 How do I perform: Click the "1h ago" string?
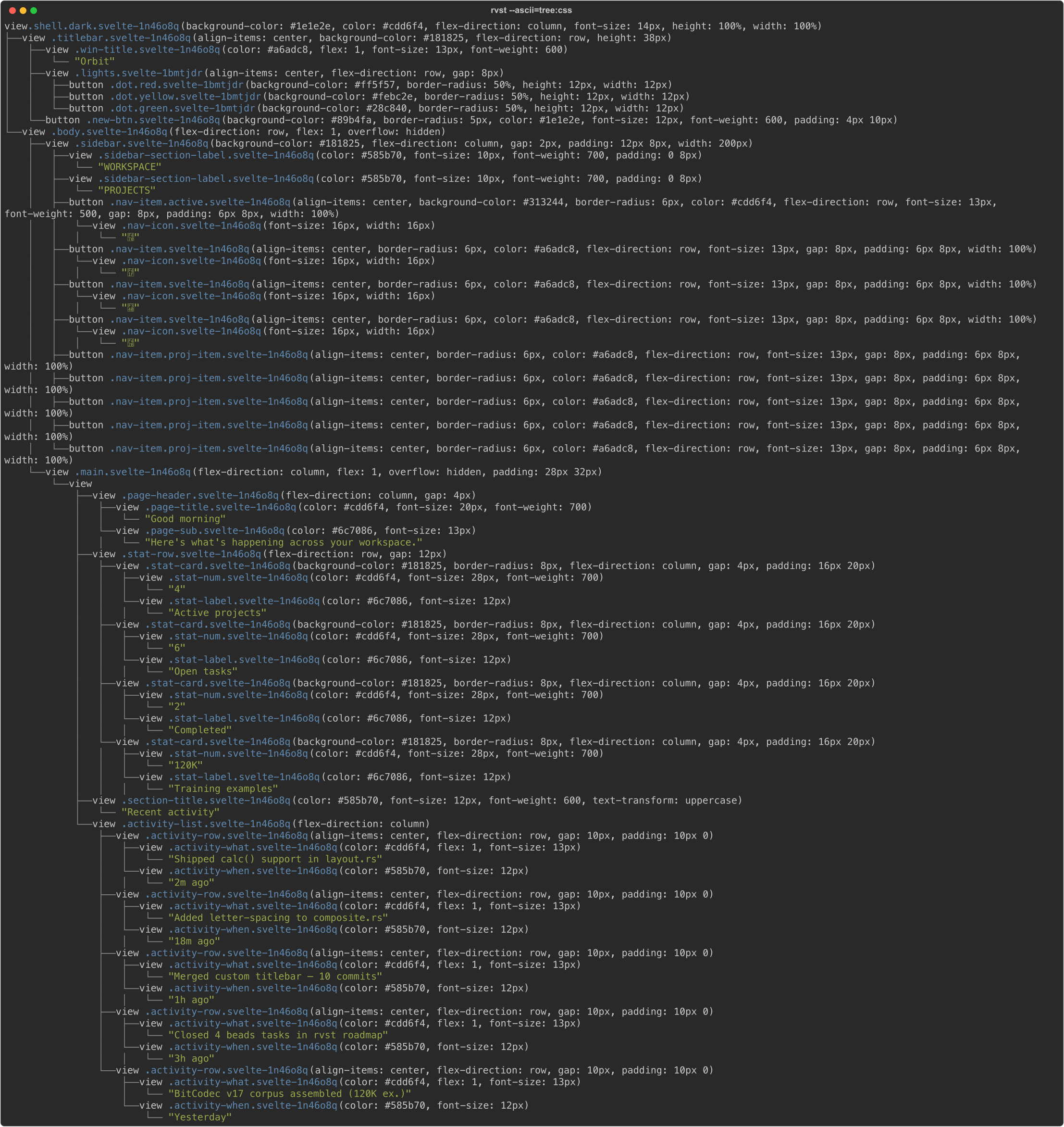(x=191, y=1001)
